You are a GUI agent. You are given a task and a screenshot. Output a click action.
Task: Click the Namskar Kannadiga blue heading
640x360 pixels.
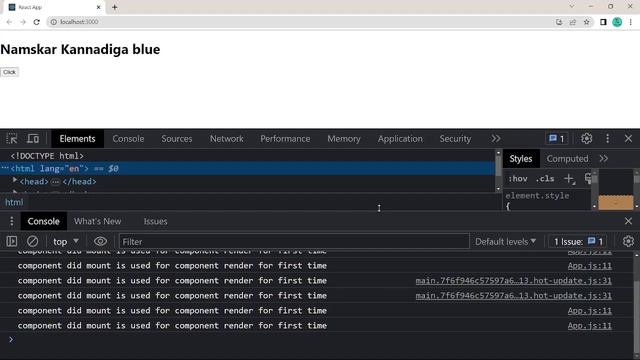pyautogui.click(x=80, y=49)
